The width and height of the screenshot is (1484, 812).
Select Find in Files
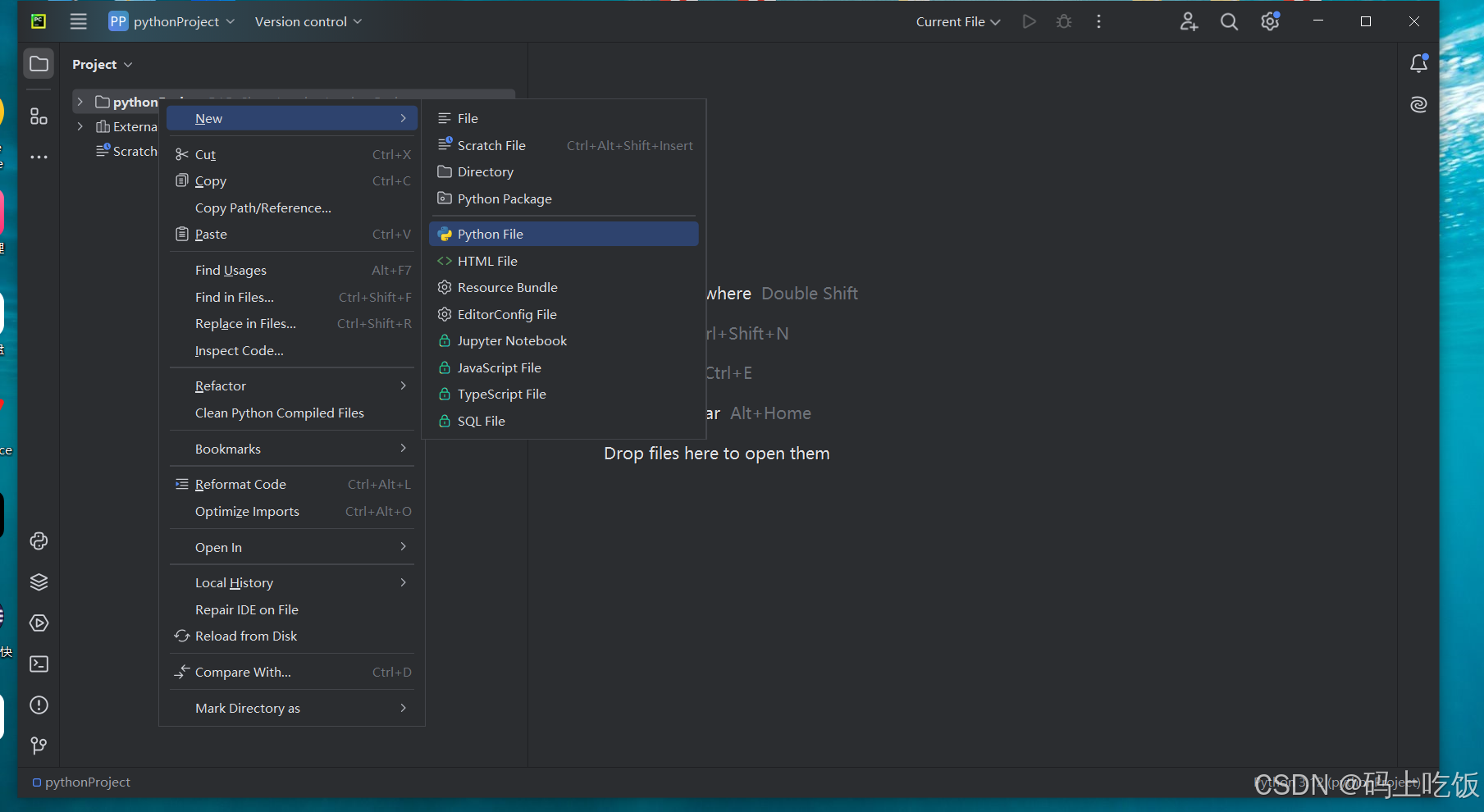tap(292, 297)
